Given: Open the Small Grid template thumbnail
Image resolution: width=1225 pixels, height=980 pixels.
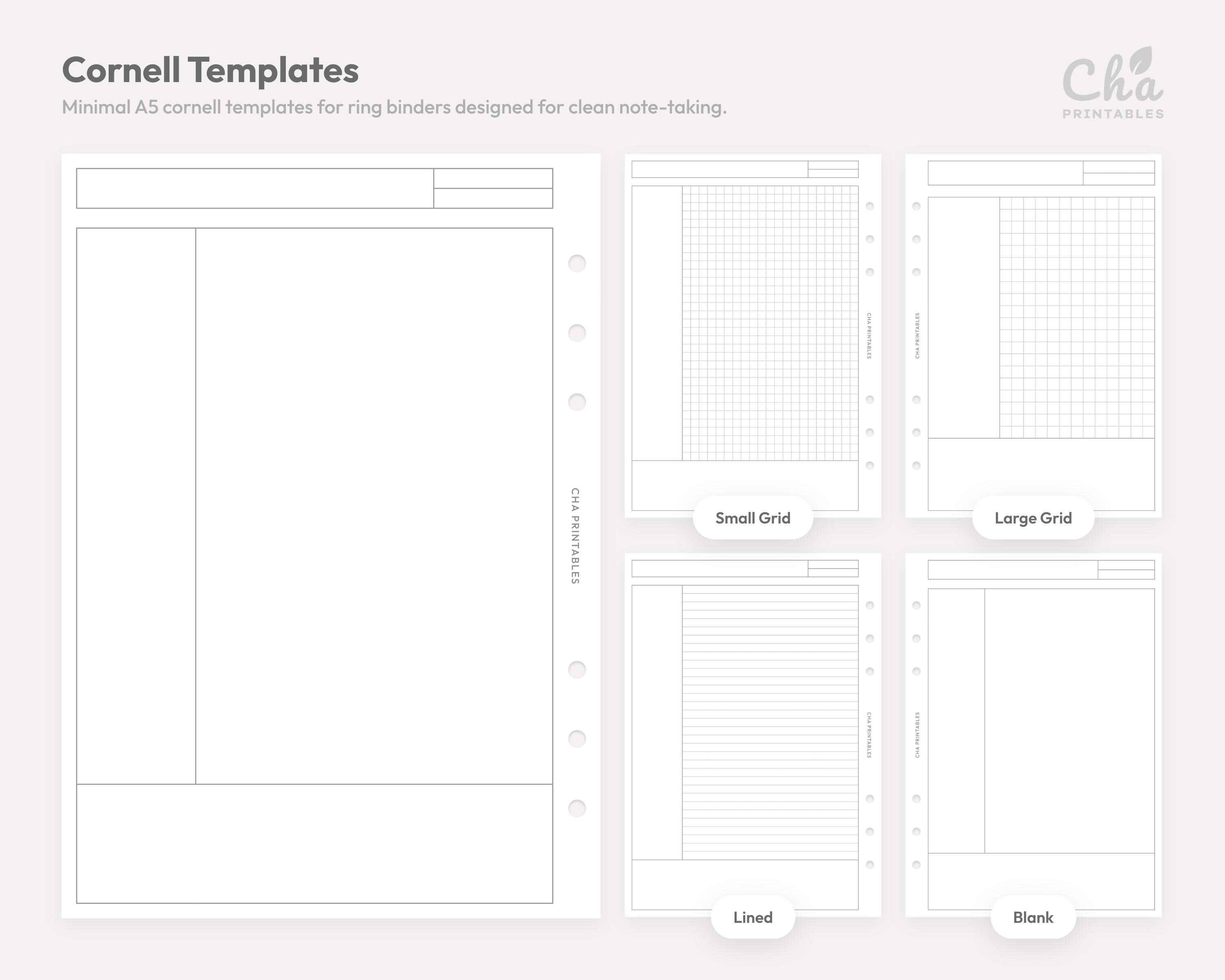Looking at the screenshot, I should click(753, 336).
